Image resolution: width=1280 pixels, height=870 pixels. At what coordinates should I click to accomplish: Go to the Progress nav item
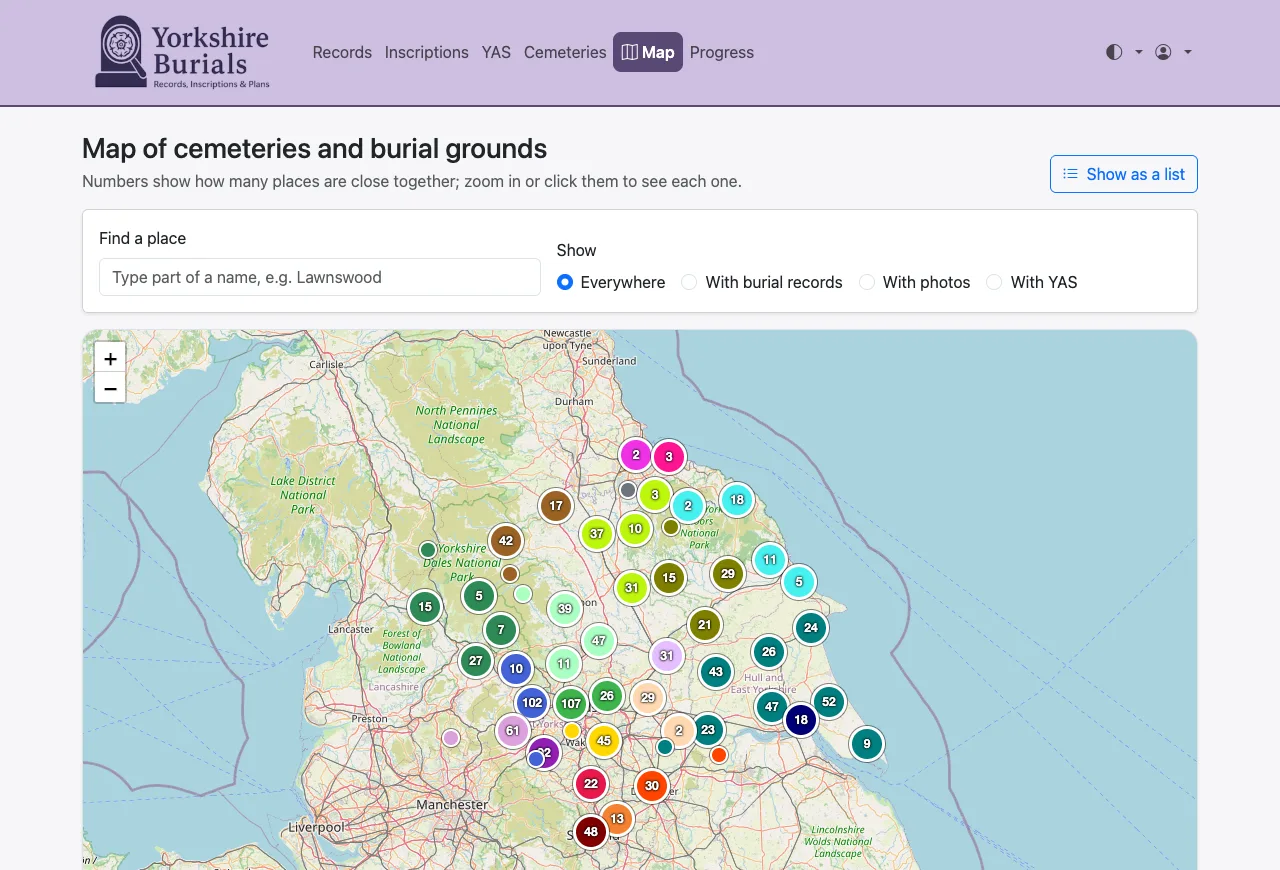tap(722, 52)
